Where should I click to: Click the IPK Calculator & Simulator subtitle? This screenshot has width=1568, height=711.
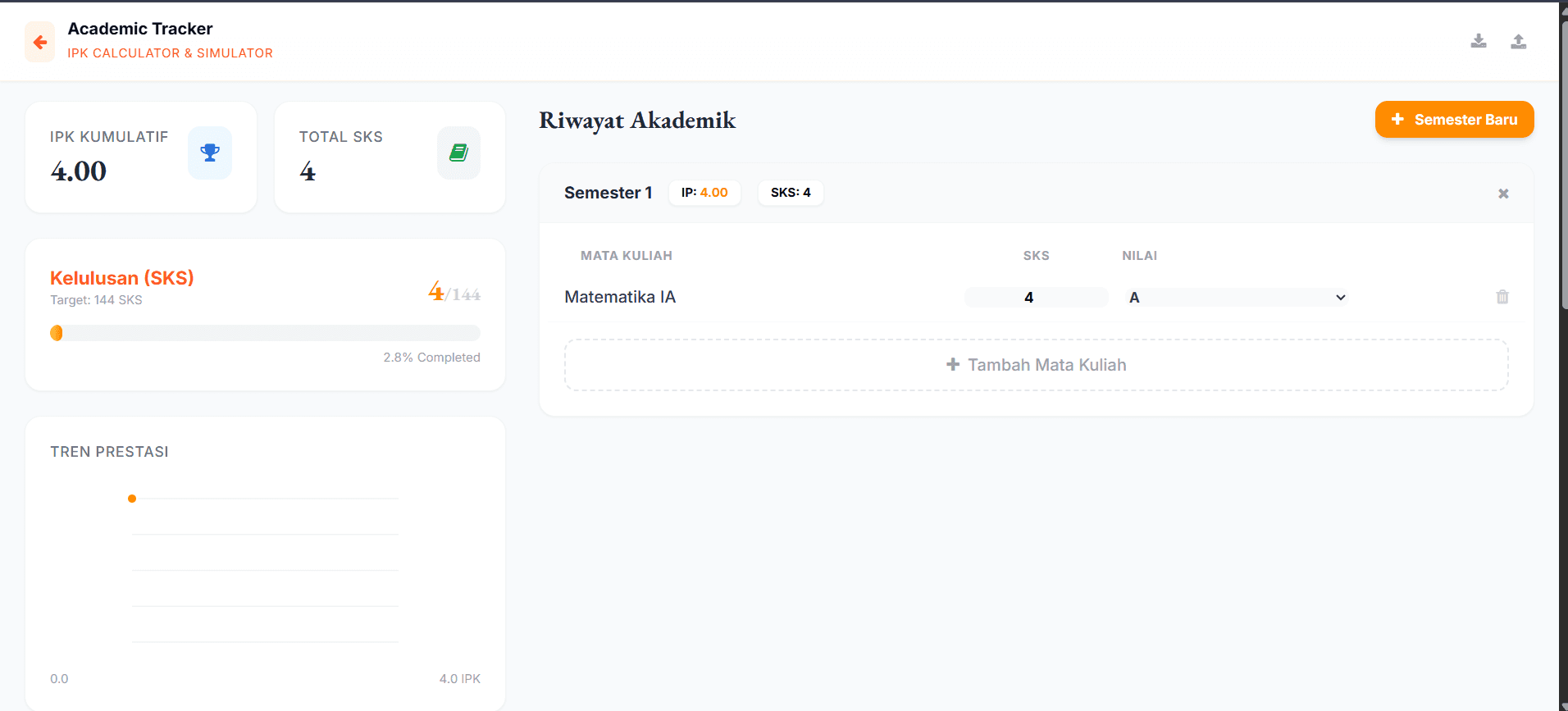click(170, 53)
